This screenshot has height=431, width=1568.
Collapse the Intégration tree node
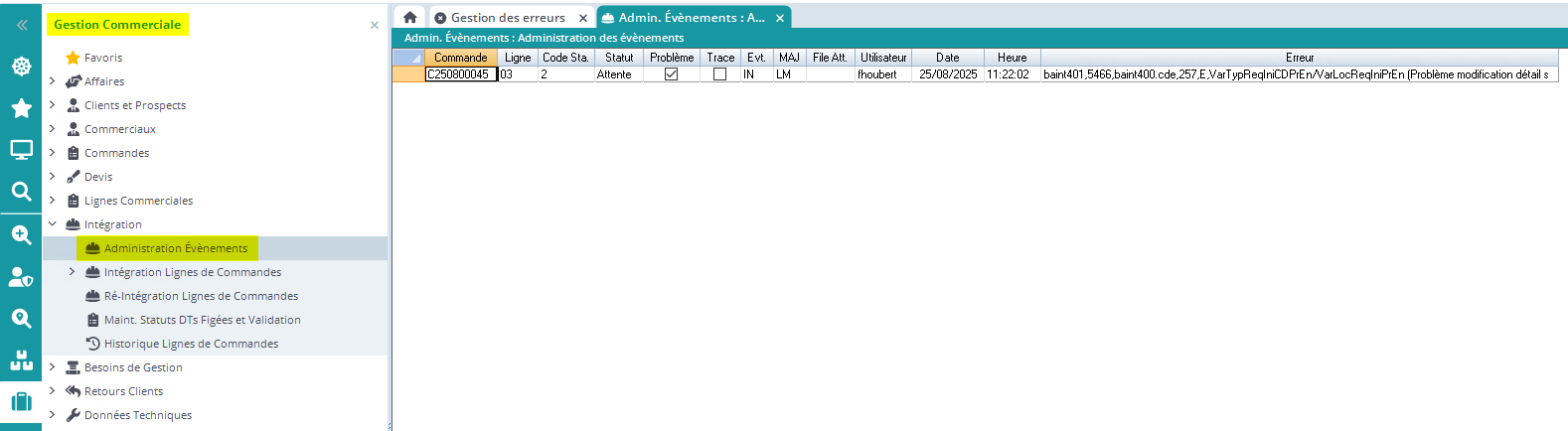pos(52,224)
